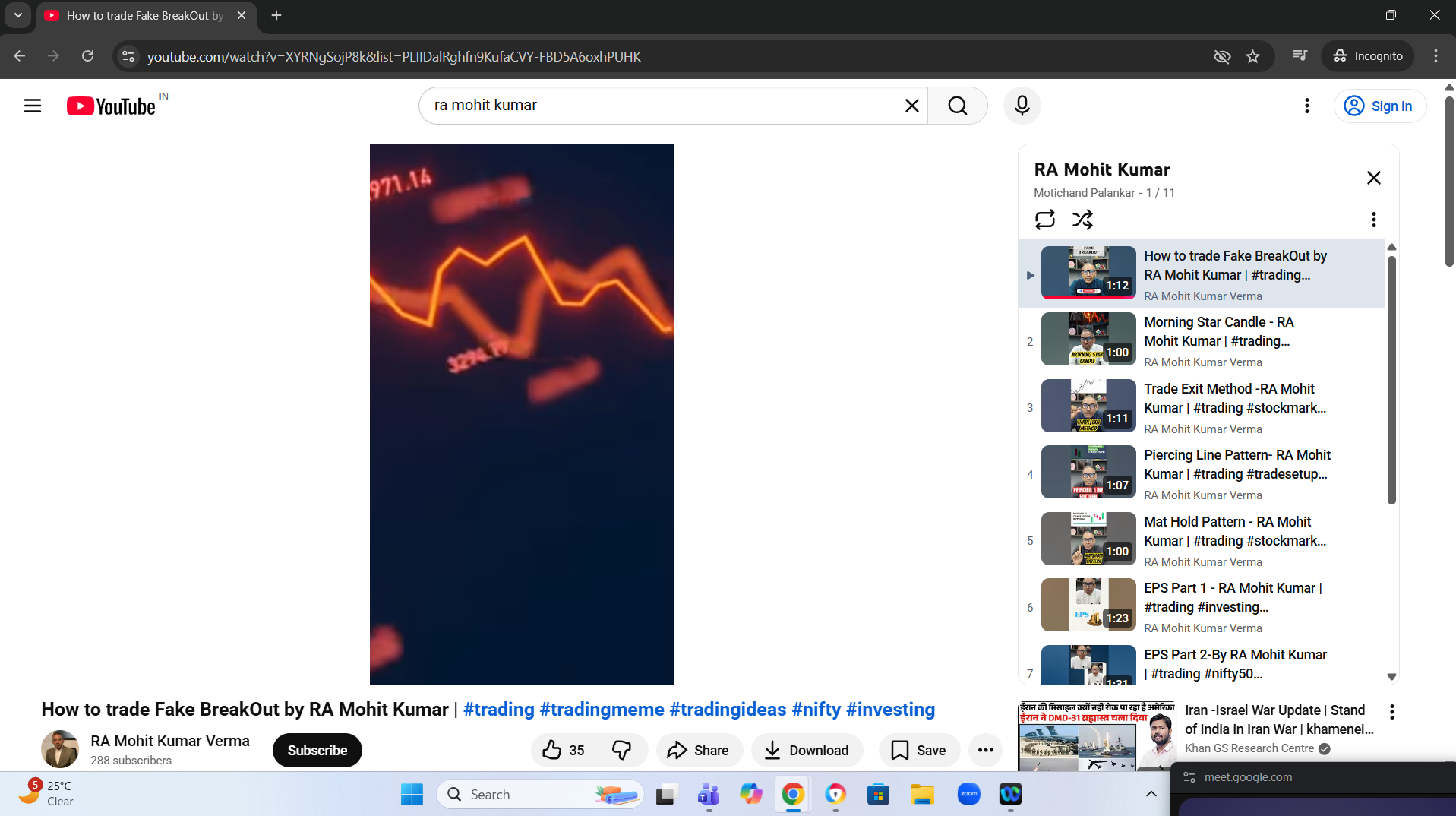Screen dimensions: 1456x816
Task: Clear the search box text
Action: (x=912, y=106)
